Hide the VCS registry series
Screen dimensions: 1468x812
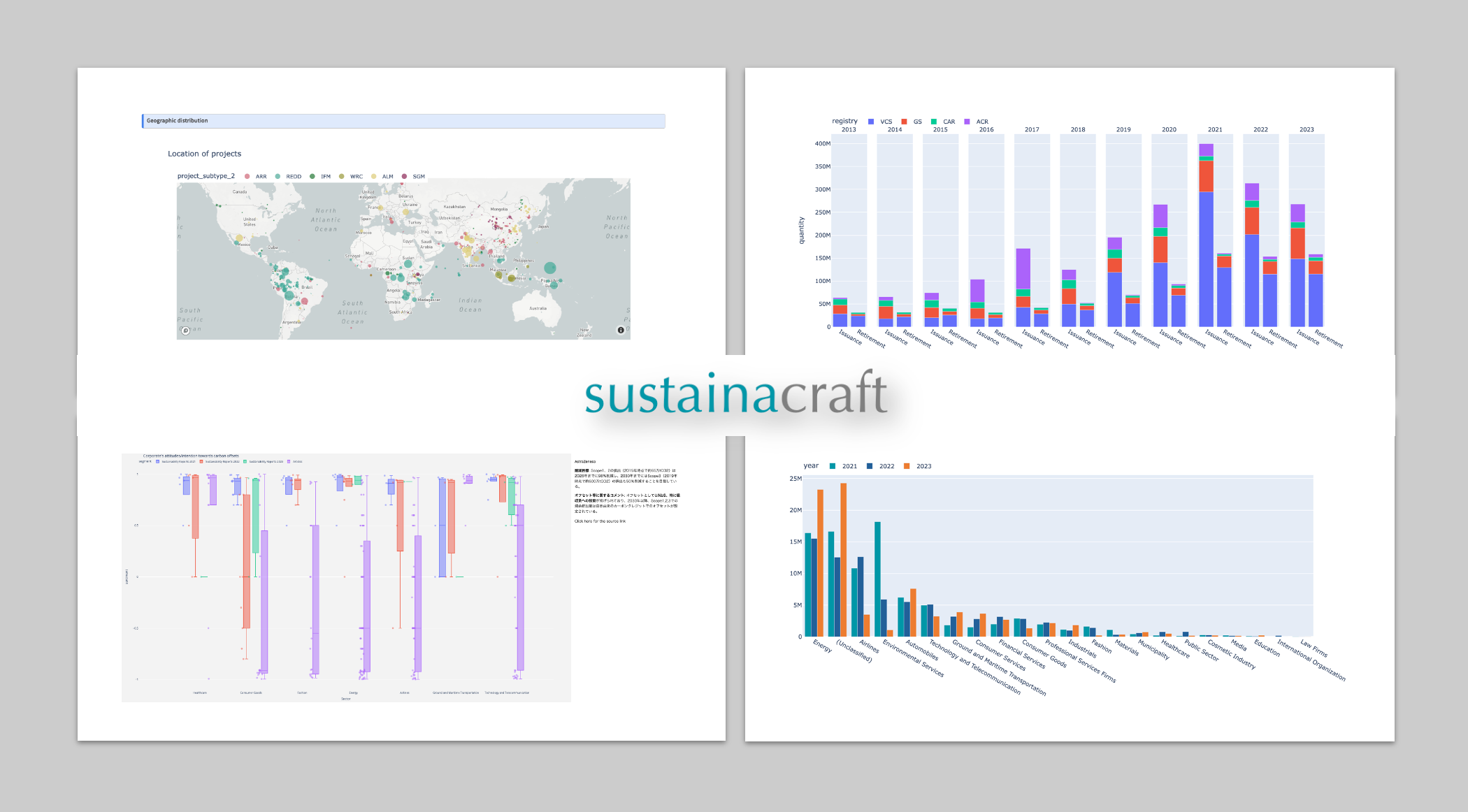(x=871, y=122)
